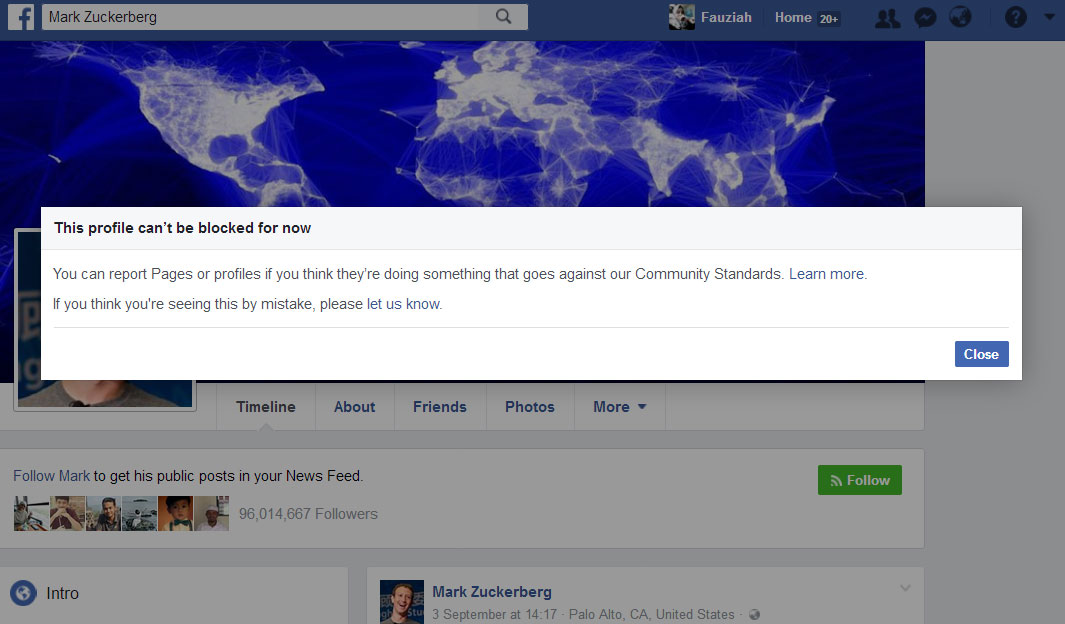Screen dimensions: 1065x624
Task: Close the blocked profile dialog
Action: (x=981, y=354)
